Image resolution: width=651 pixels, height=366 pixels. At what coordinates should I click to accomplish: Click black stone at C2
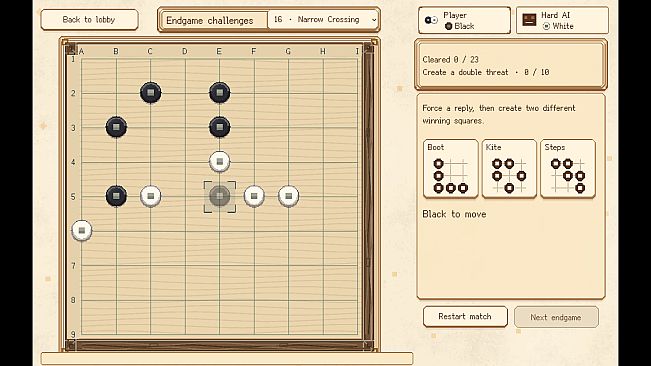pos(151,93)
